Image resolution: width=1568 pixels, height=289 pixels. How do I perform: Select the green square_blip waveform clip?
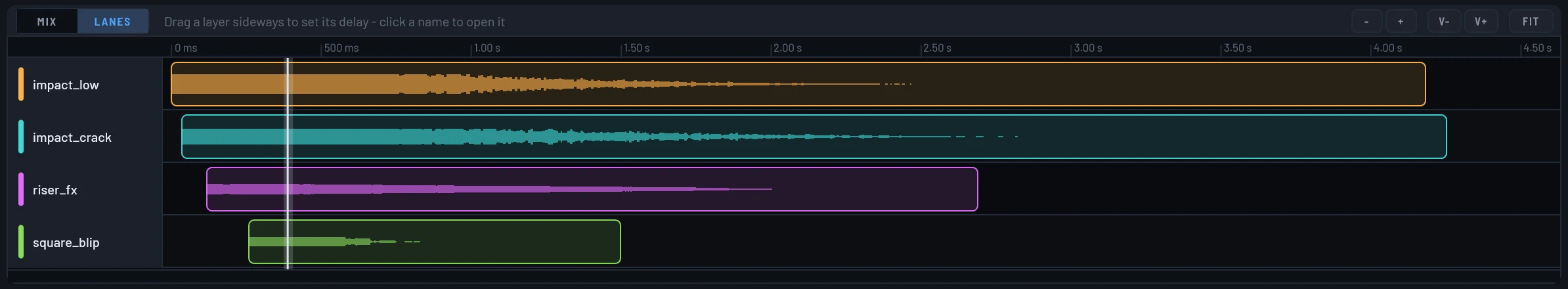coord(434,242)
